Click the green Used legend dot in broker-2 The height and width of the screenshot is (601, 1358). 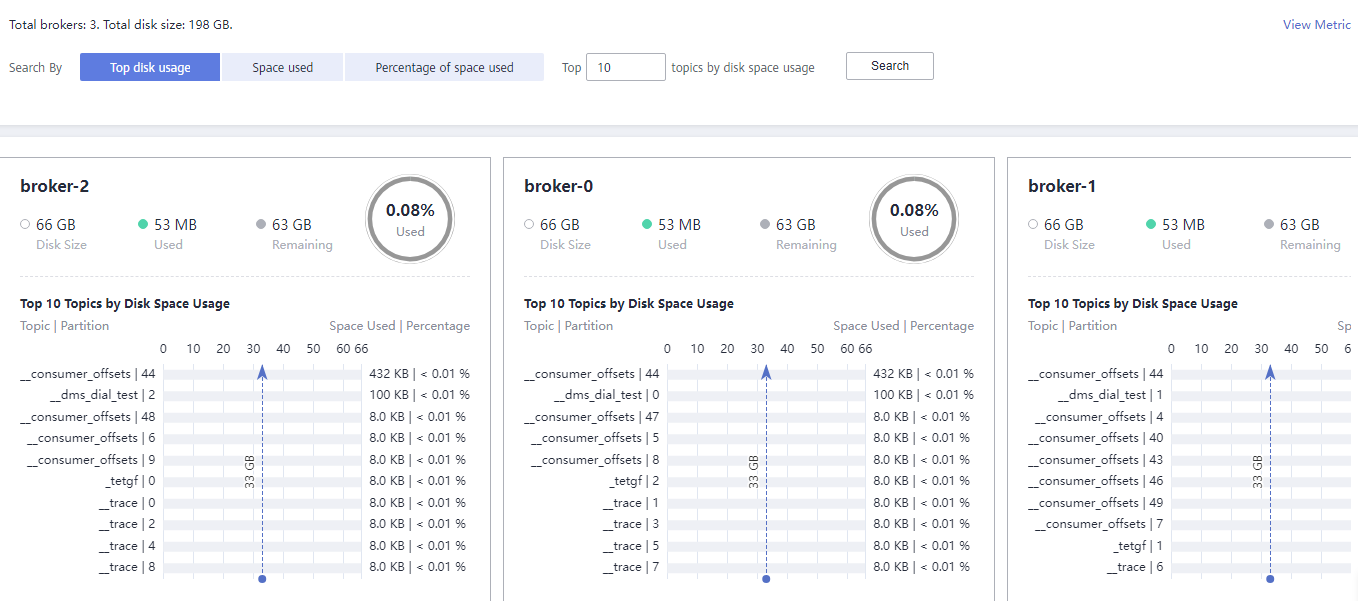143,225
